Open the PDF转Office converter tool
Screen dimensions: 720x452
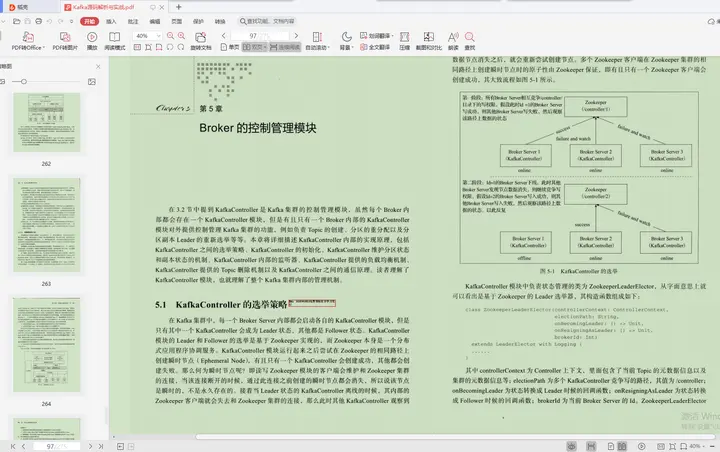click(x=28, y=41)
